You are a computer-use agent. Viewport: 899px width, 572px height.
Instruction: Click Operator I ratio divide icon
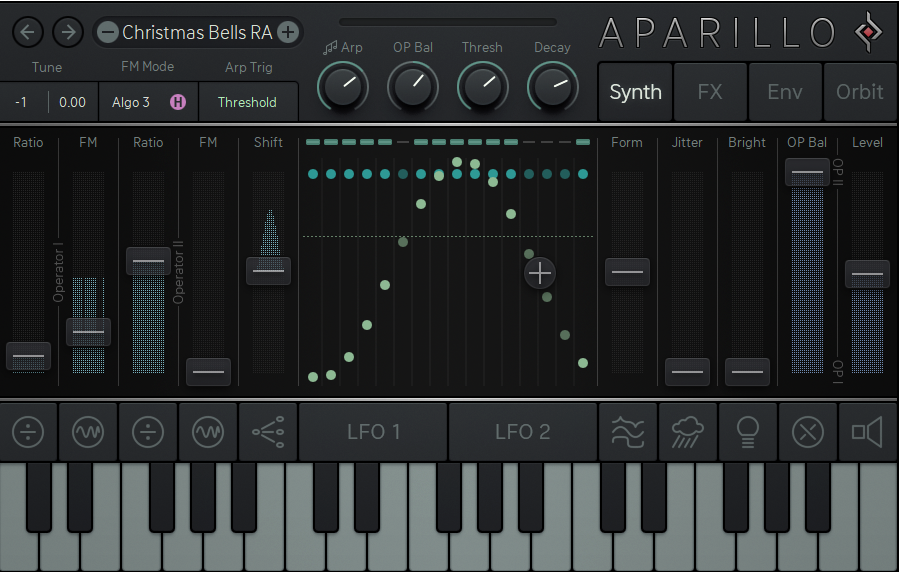tap(28, 432)
